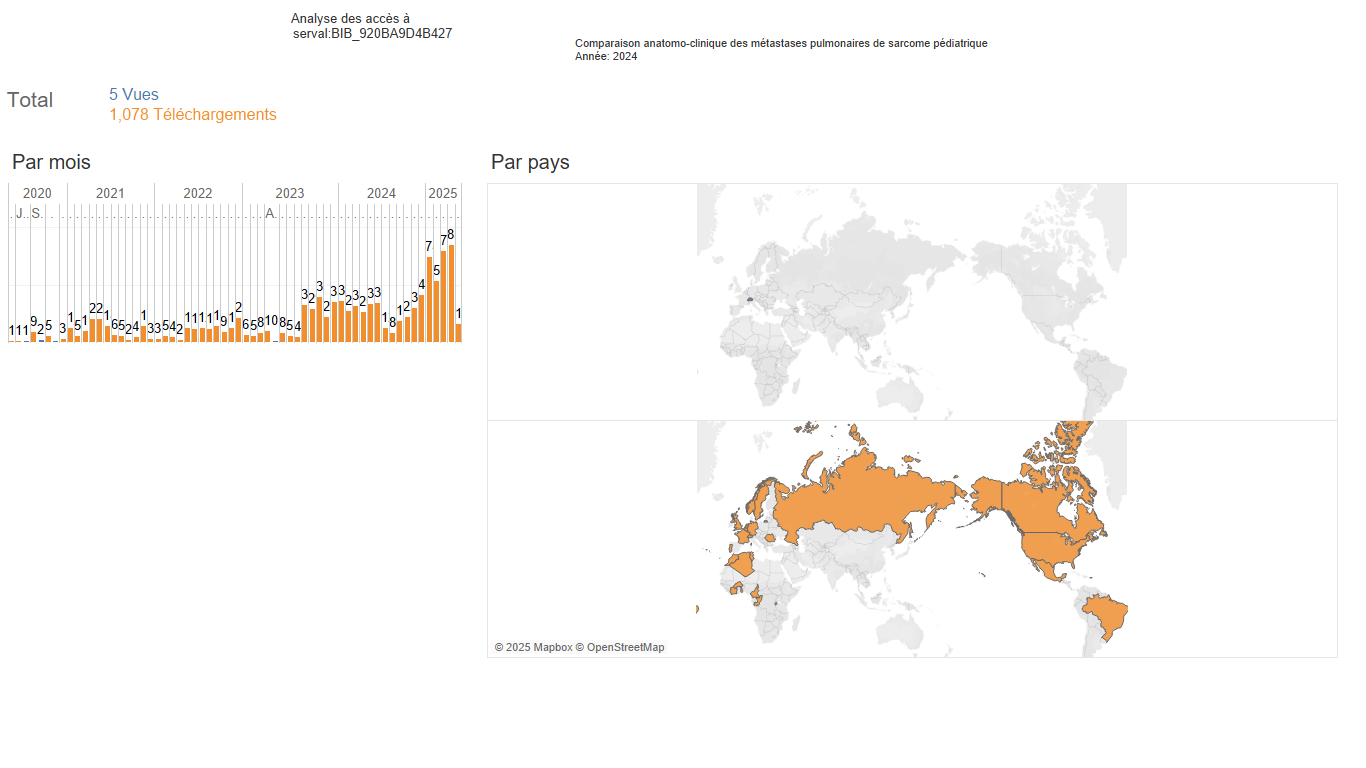1366x768 pixels.
Task: Select Brazil on the orange downloads map
Action: (1105, 615)
